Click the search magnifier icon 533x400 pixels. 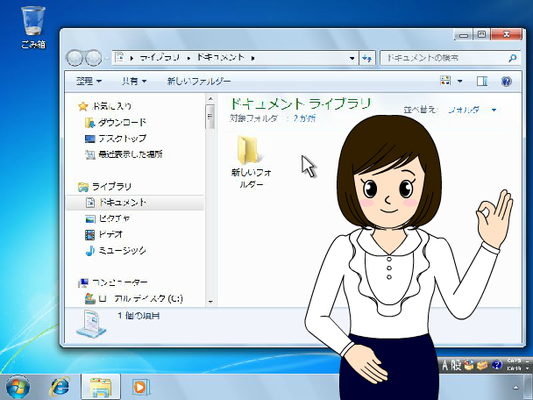pyautogui.click(x=512, y=58)
